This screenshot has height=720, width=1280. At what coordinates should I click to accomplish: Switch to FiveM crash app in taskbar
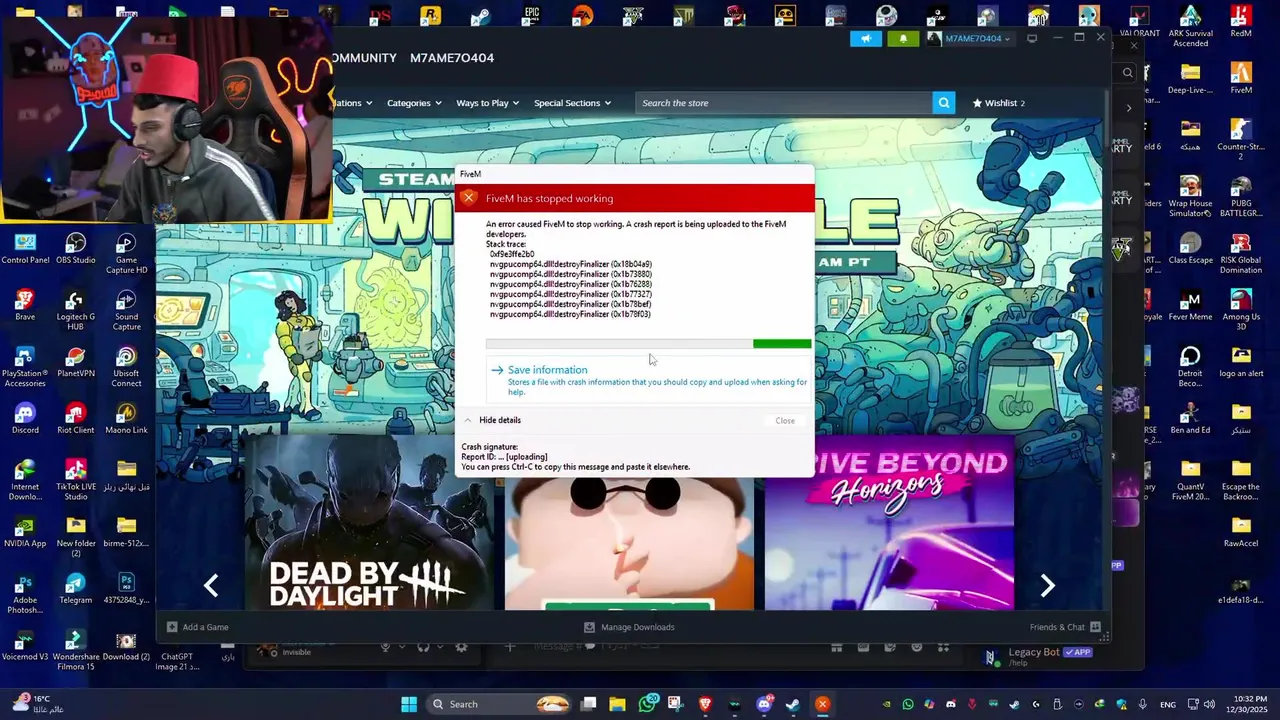[x=822, y=704]
